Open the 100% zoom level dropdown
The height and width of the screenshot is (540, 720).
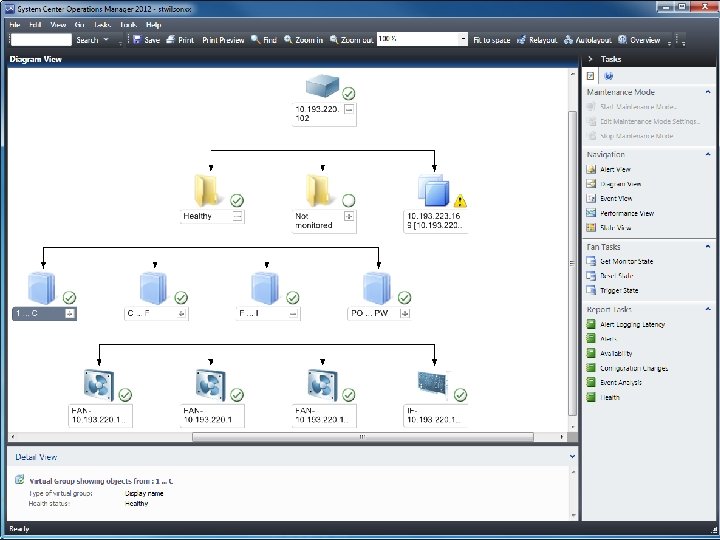click(463, 39)
